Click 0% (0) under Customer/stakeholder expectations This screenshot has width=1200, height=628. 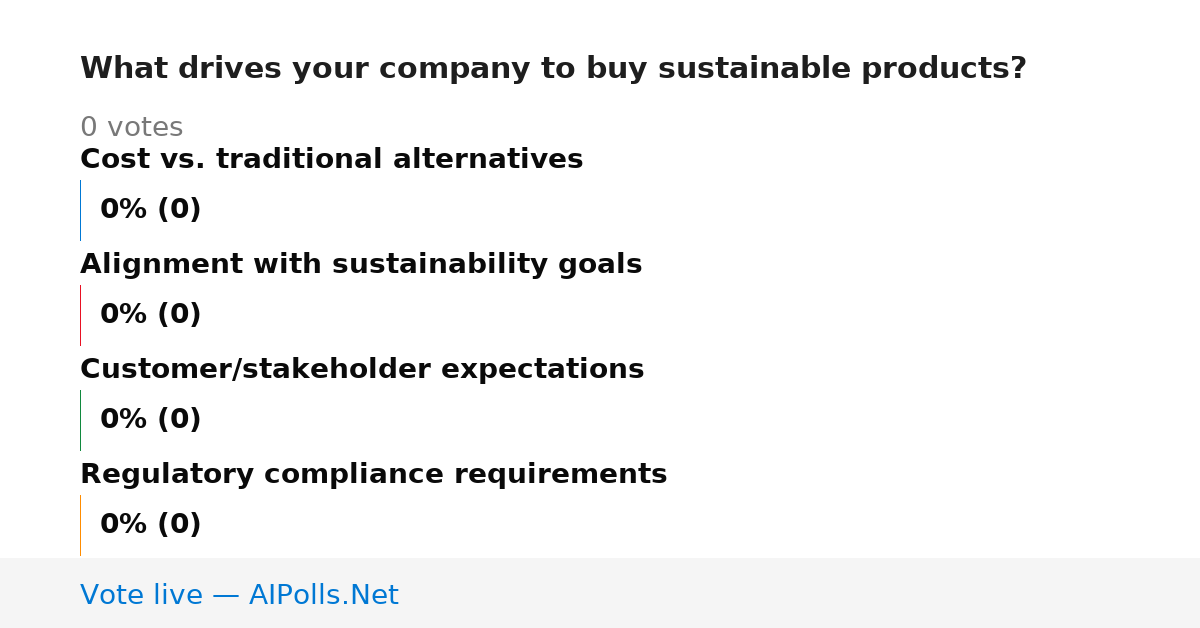point(150,420)
